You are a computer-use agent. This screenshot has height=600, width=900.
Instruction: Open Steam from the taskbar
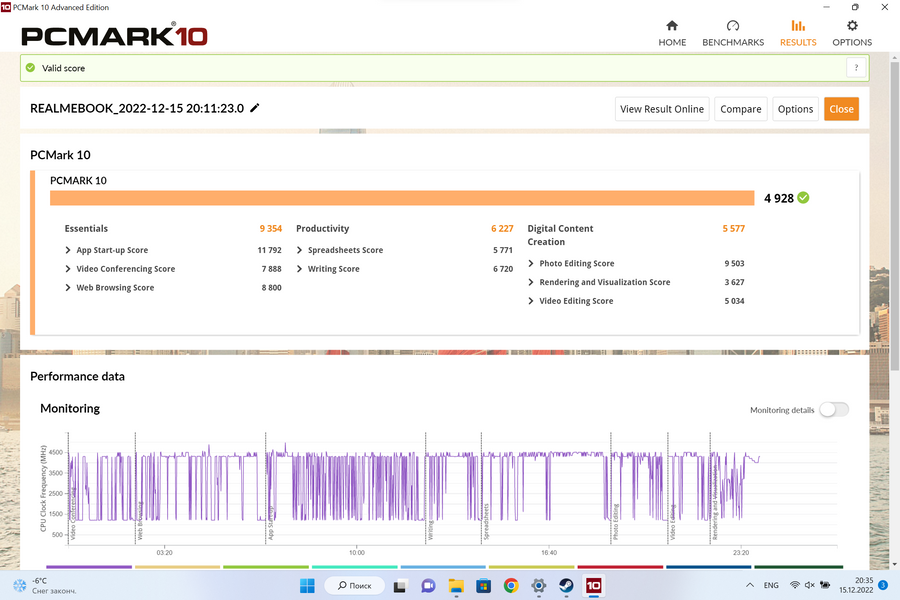566,585
